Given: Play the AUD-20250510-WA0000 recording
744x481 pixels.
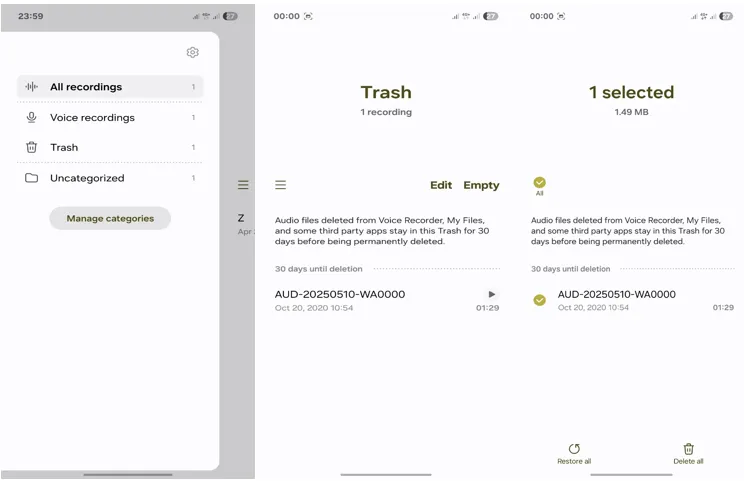Looking at the screenshot, I should (x=492, y=294).
